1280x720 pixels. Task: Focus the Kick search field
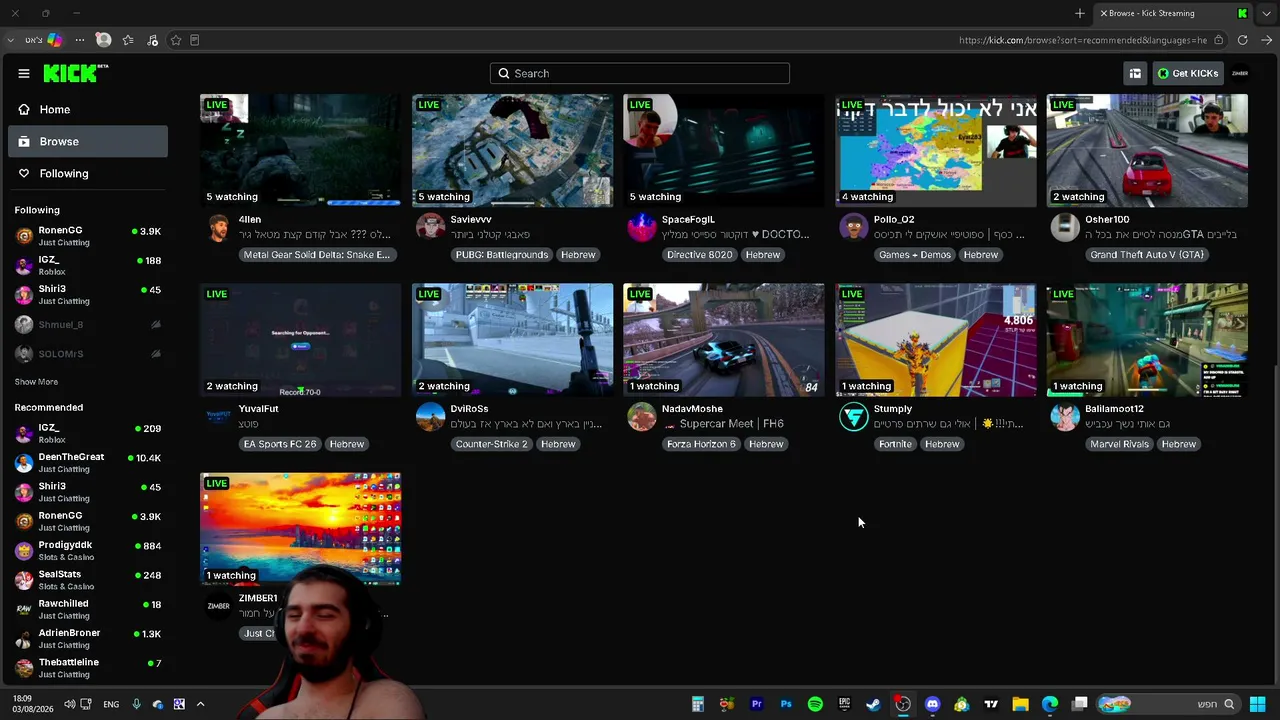click(640, 73)
